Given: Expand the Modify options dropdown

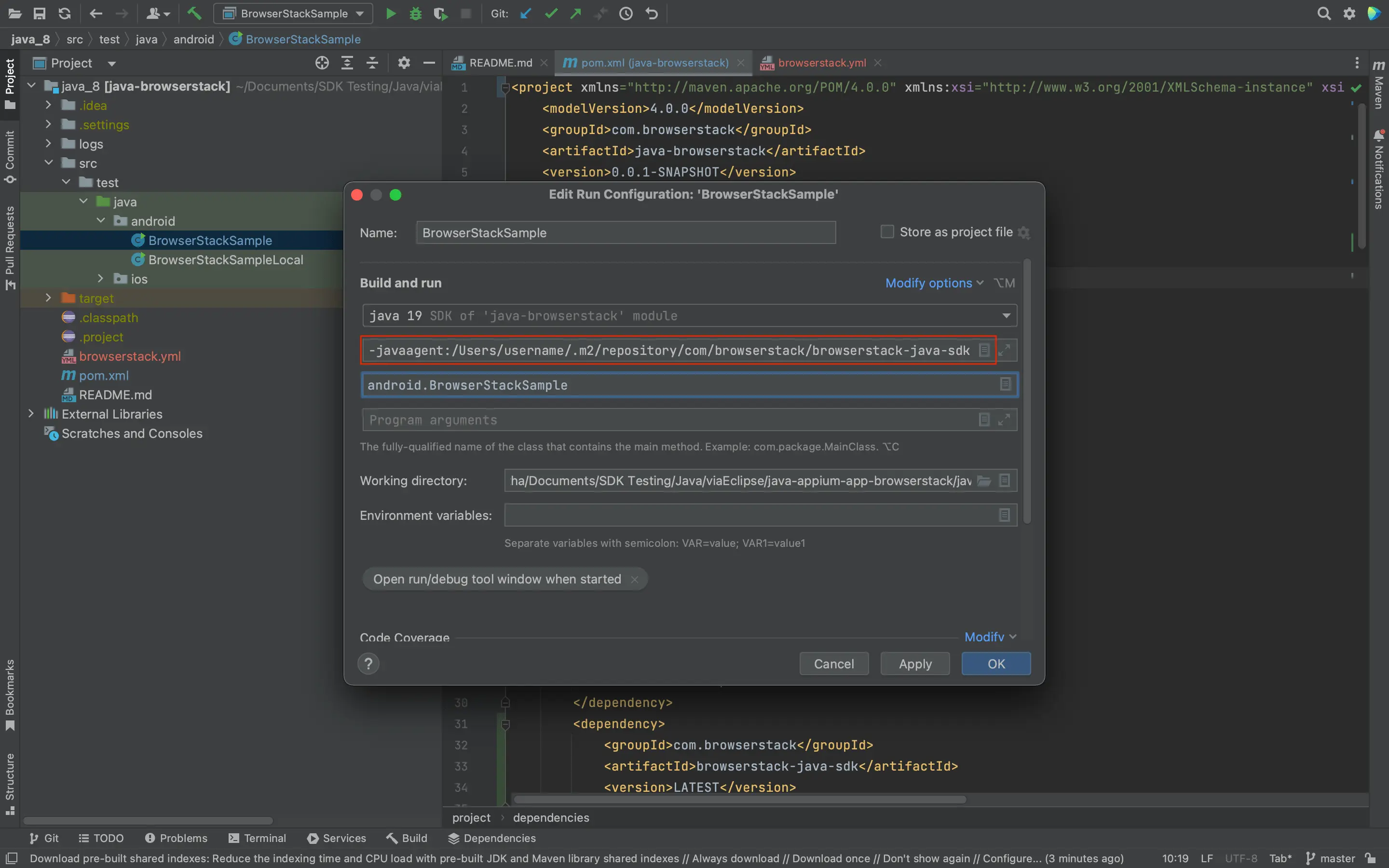Looking at the screenshot, I should coord(933,283).
